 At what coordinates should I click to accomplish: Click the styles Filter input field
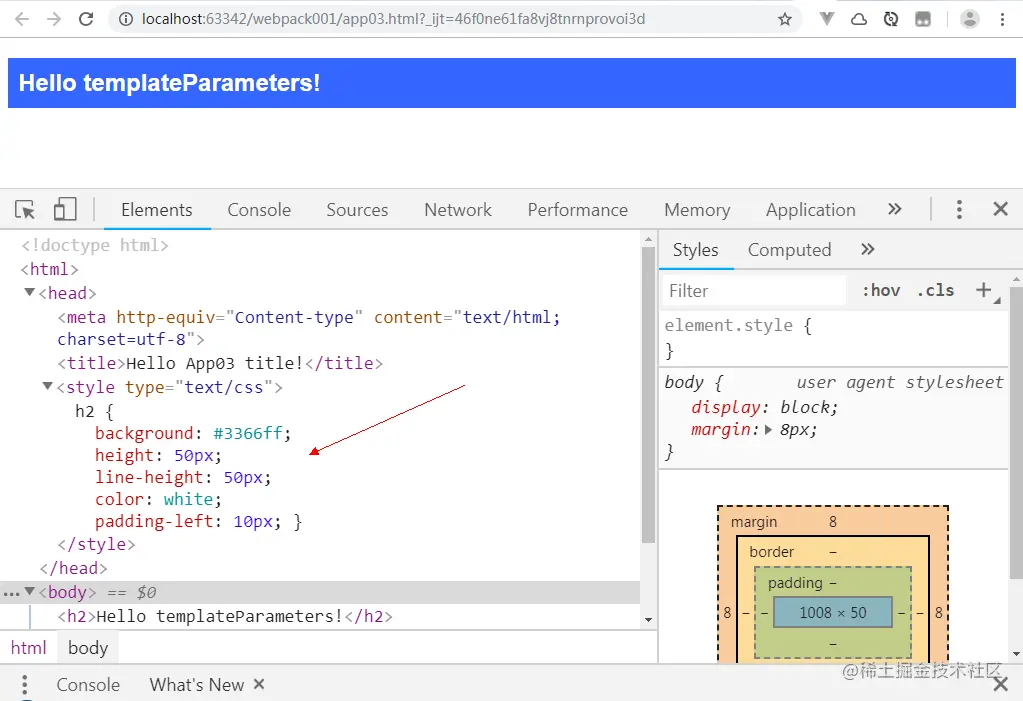click(754, 290)
